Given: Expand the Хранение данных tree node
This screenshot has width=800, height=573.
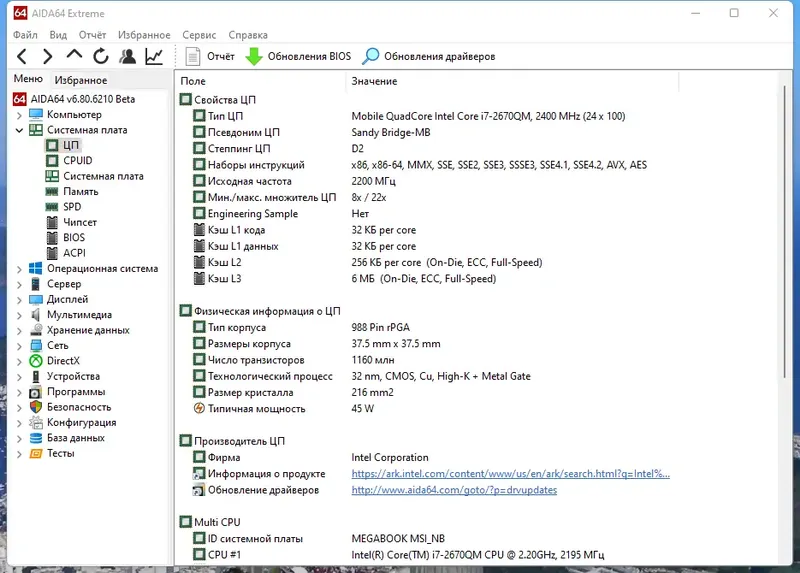Looking at the screenshot, I should [19, 331].
